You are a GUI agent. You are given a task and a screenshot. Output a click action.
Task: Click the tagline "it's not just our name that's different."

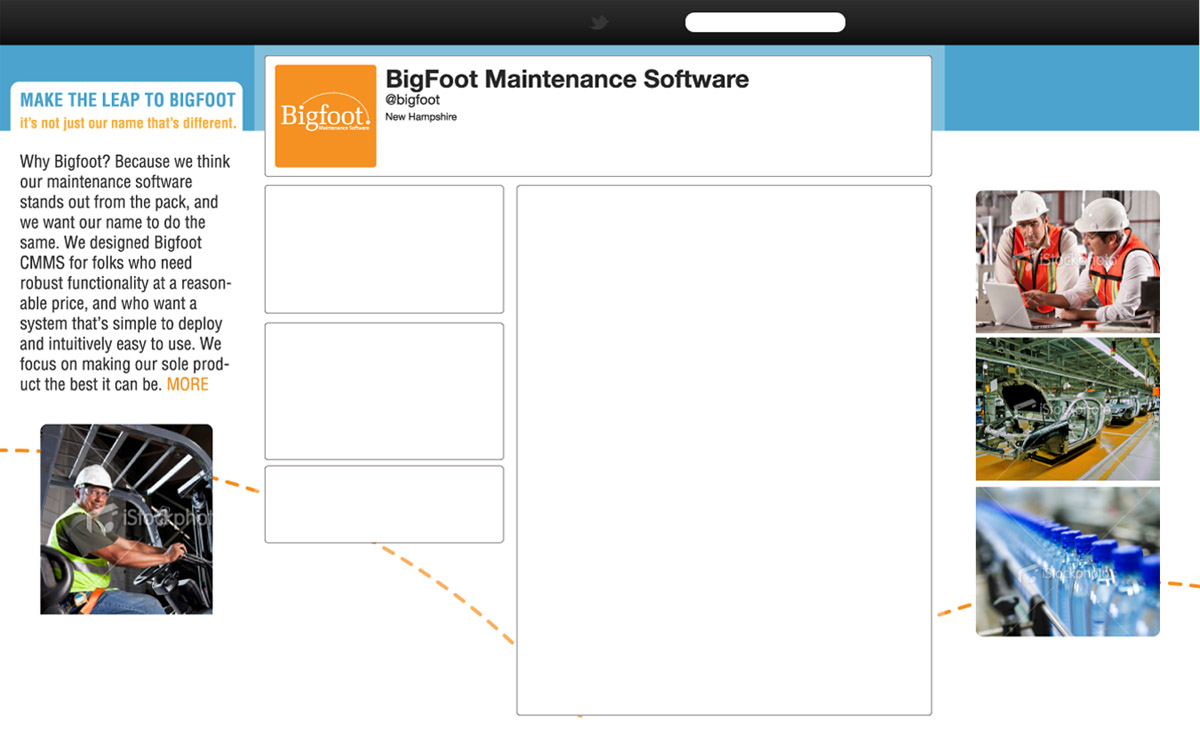[x=128, y=123]
